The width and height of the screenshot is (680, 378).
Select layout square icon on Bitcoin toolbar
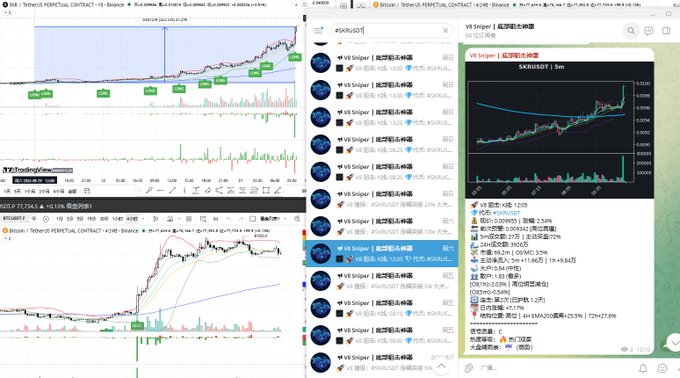[x=252, y=218]
